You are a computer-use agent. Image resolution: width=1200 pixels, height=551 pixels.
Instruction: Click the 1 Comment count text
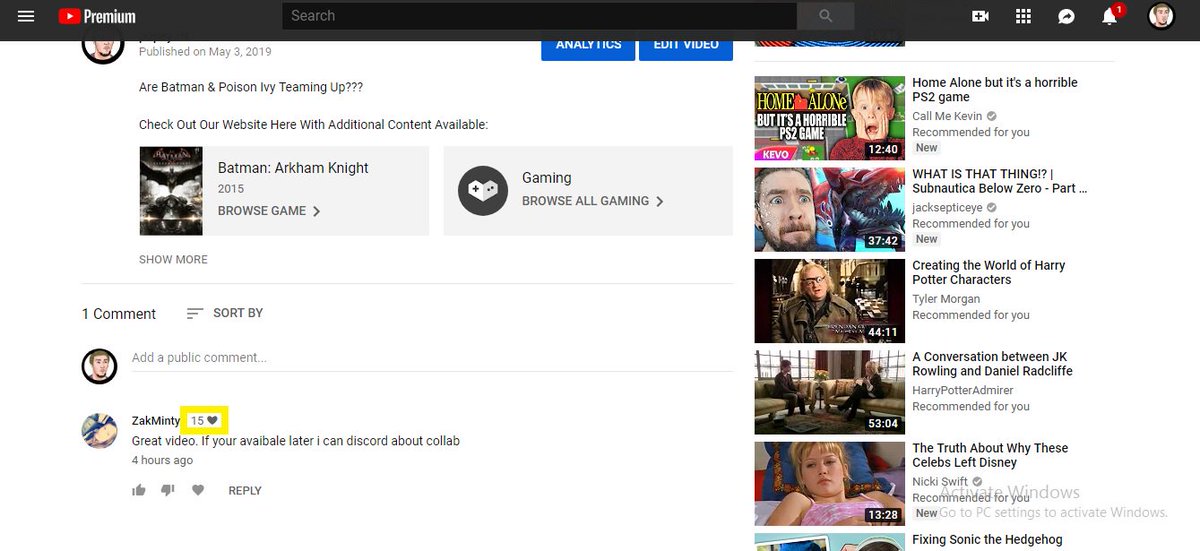(119, 314)
